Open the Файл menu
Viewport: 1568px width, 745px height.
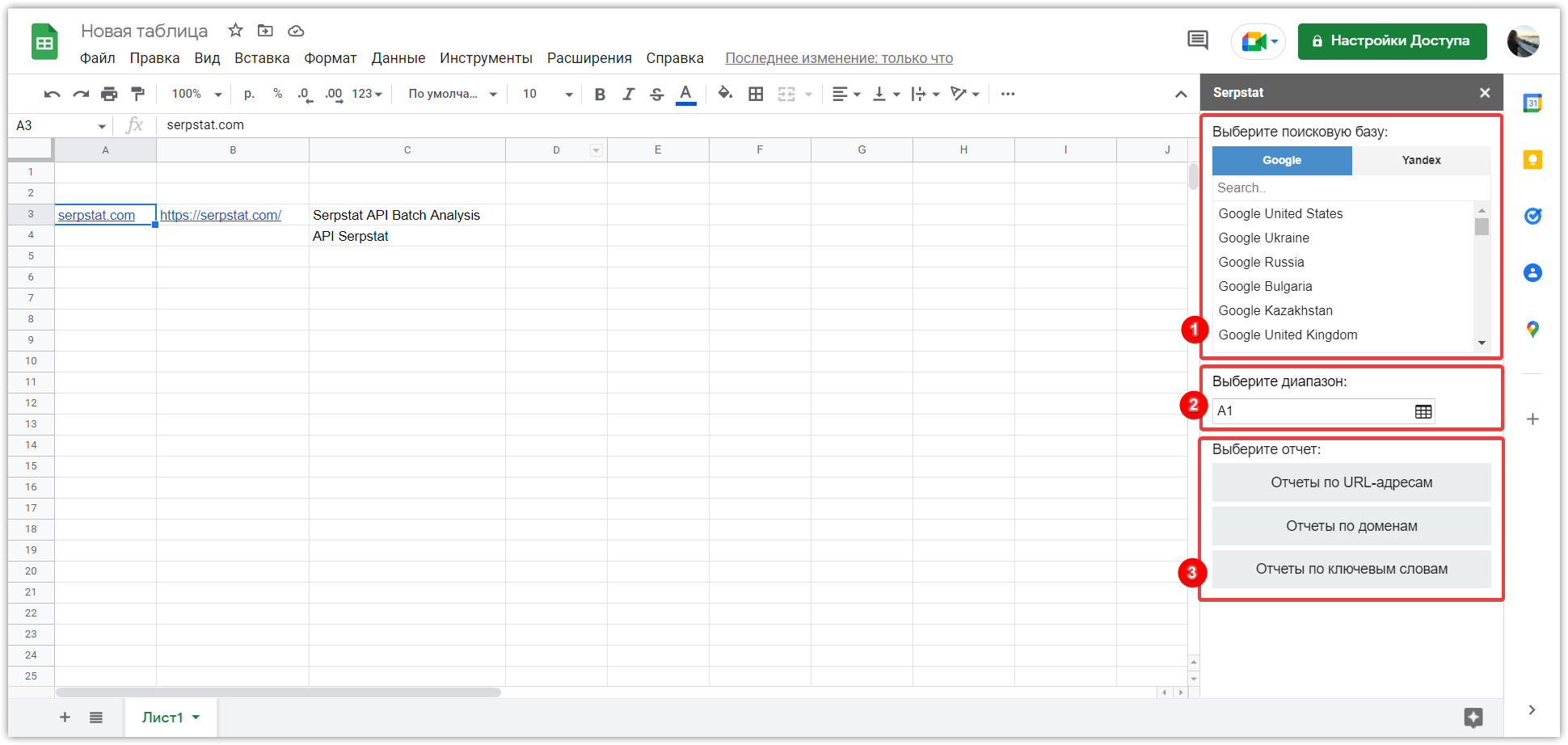(98, 58)
